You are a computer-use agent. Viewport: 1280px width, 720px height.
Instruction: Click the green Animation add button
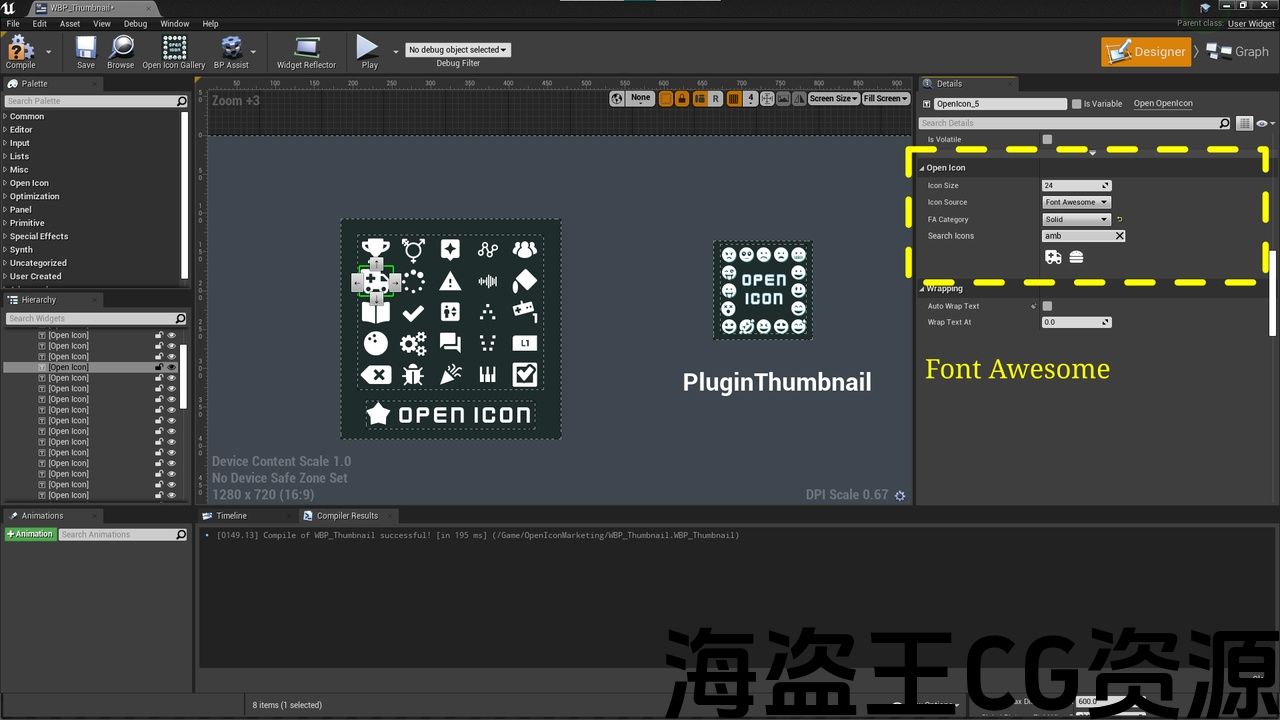[30, 535]
